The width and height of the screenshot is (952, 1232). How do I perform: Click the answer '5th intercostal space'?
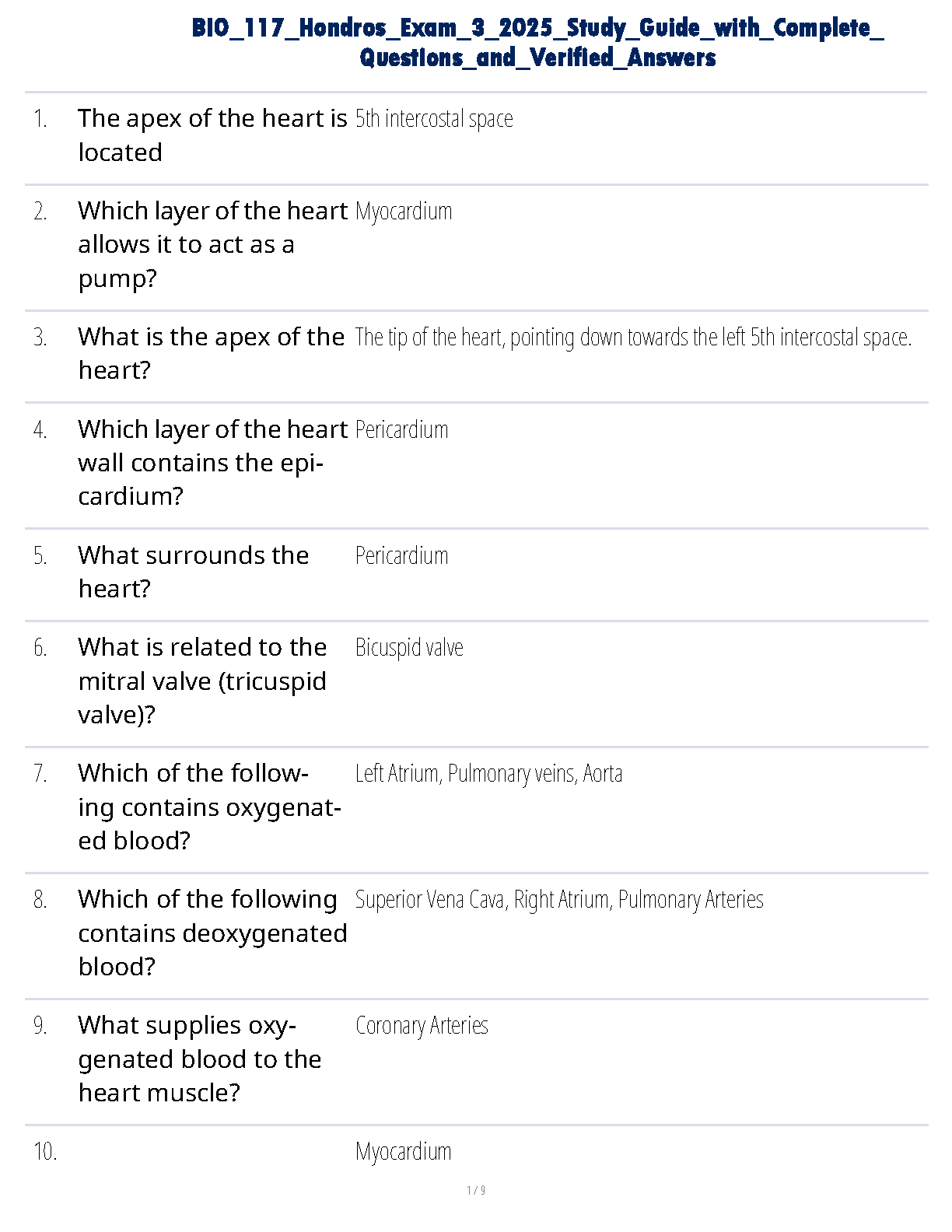(x=434, y=119)
